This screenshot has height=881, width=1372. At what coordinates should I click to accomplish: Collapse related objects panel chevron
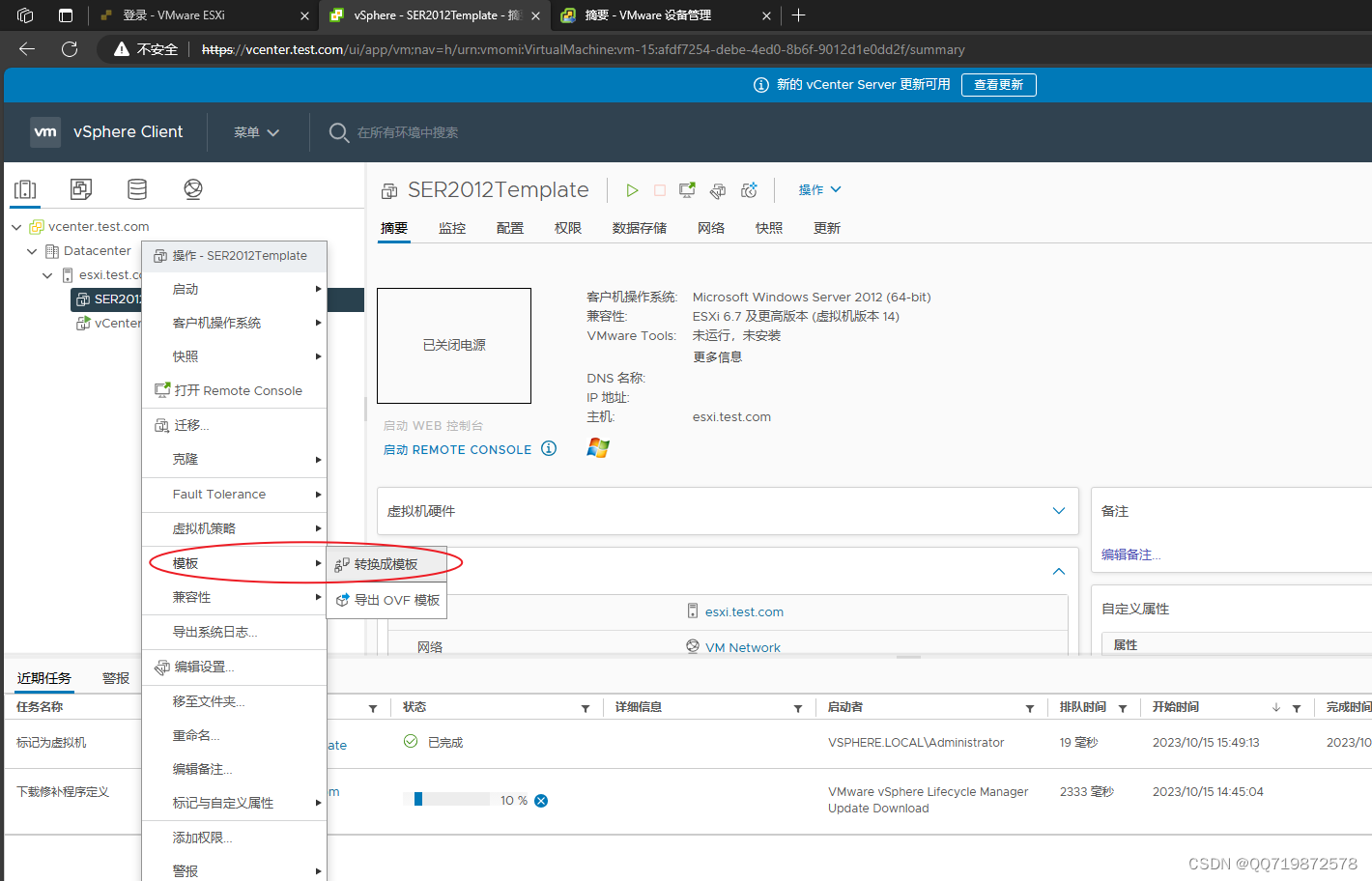1059,572
